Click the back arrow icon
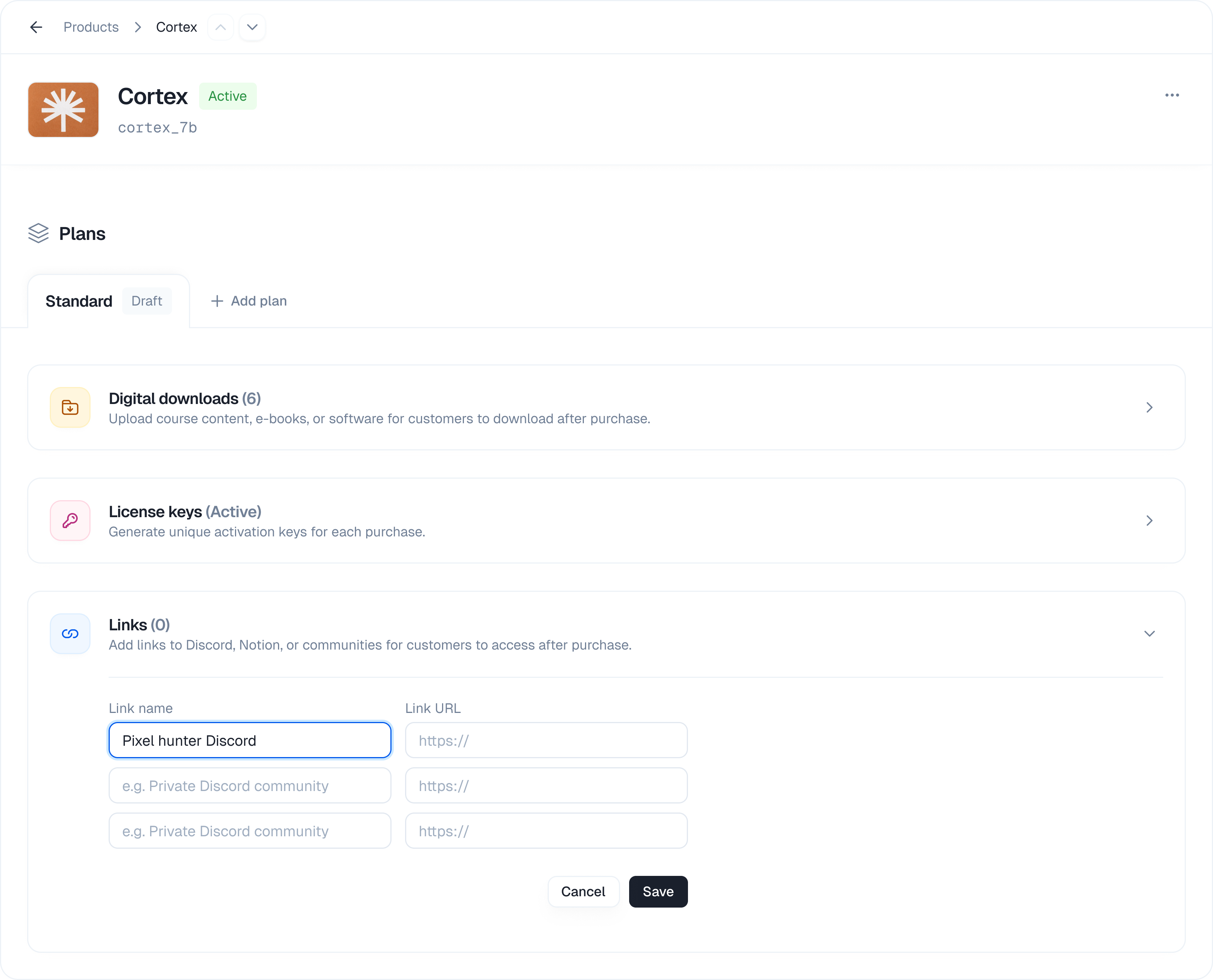 (x=36, y=27)
